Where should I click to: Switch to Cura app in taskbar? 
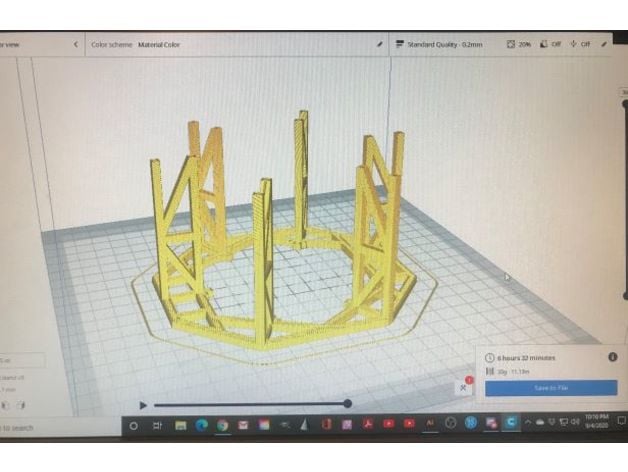point(511,422)
